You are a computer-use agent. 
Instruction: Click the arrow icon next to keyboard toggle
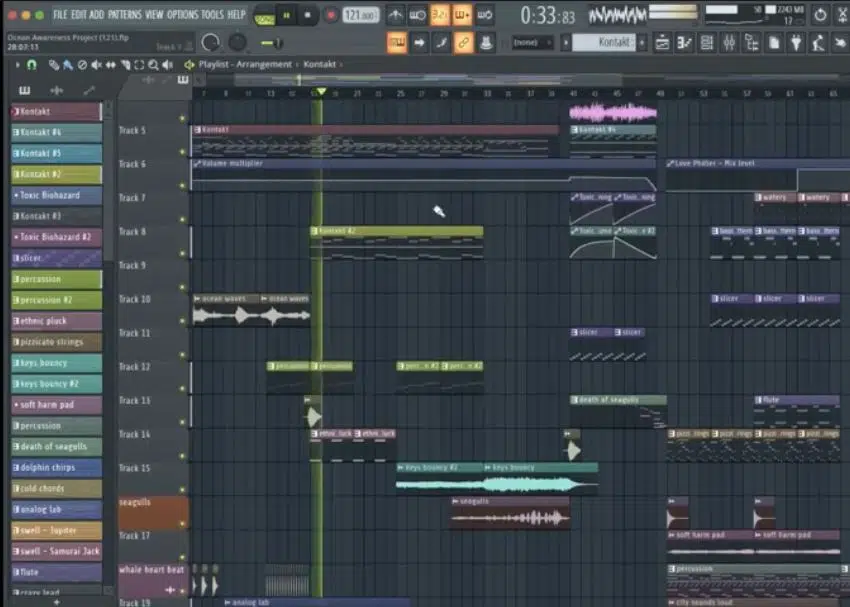419,42
